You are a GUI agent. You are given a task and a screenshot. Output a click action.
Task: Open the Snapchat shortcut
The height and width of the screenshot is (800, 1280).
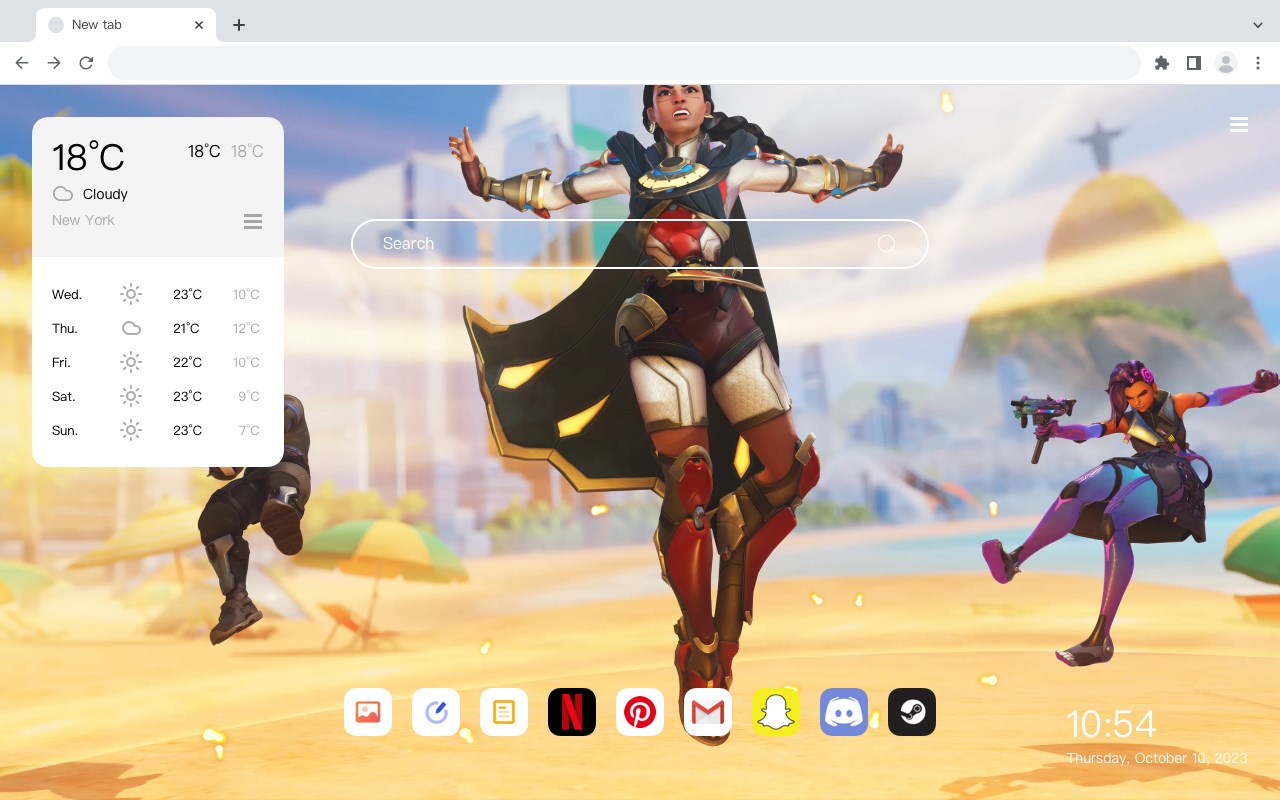pos(776,712)
